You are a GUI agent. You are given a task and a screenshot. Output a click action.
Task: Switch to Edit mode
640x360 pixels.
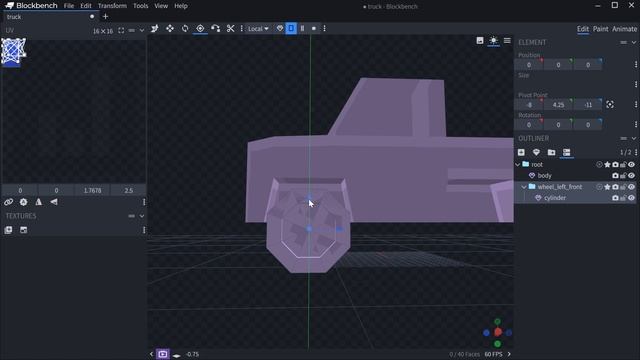coord(583,29)
